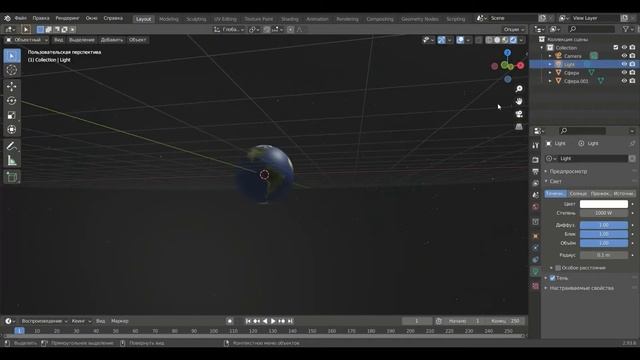Screen dimensions: 640x360
Task: Toggle Light visibility eye in outliner
Action: click(624, 64)
